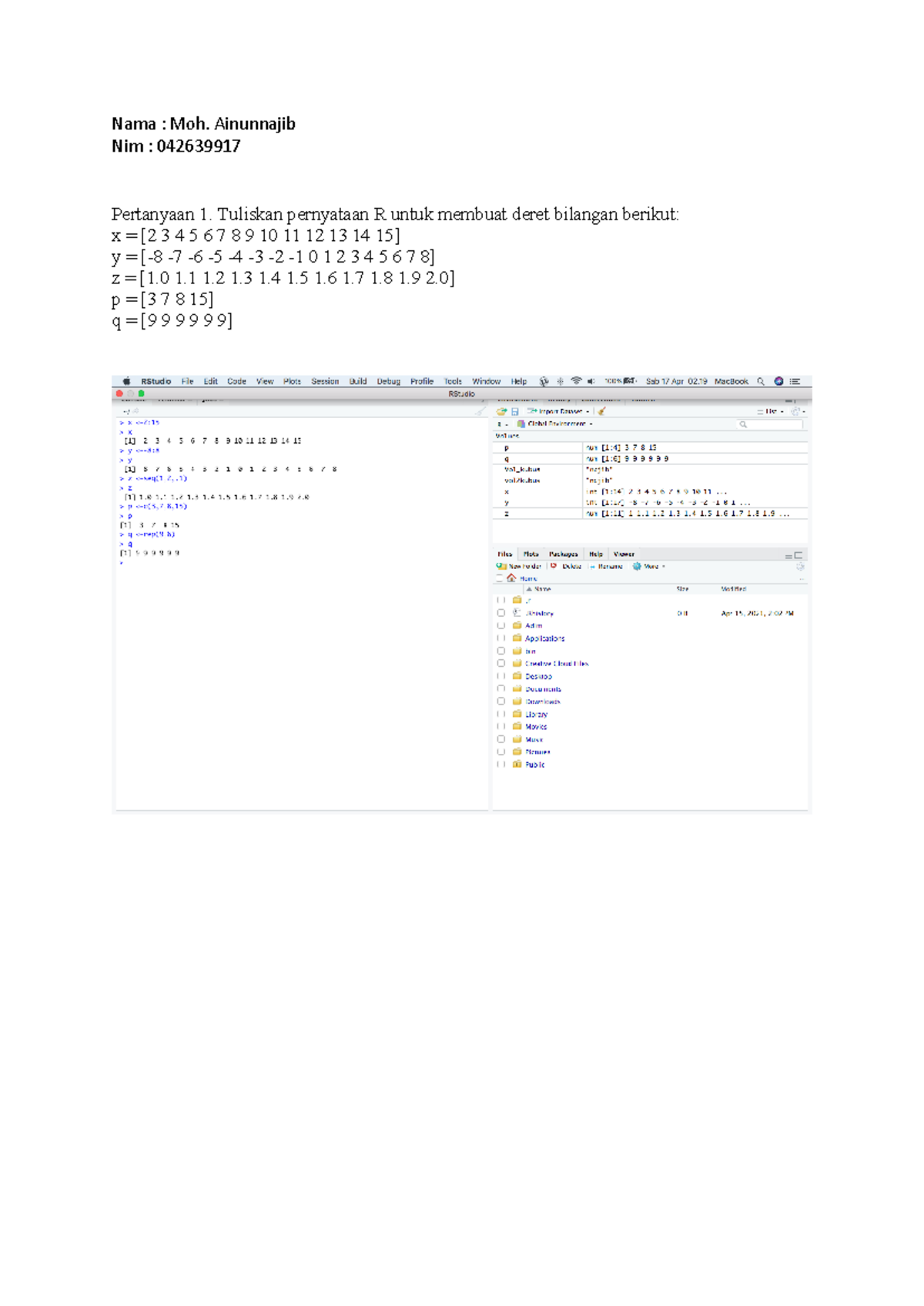The image size is (924, 1306).
Task: Switch to the Plots tab
Action: pyautogui.click(x=531, y=554)
